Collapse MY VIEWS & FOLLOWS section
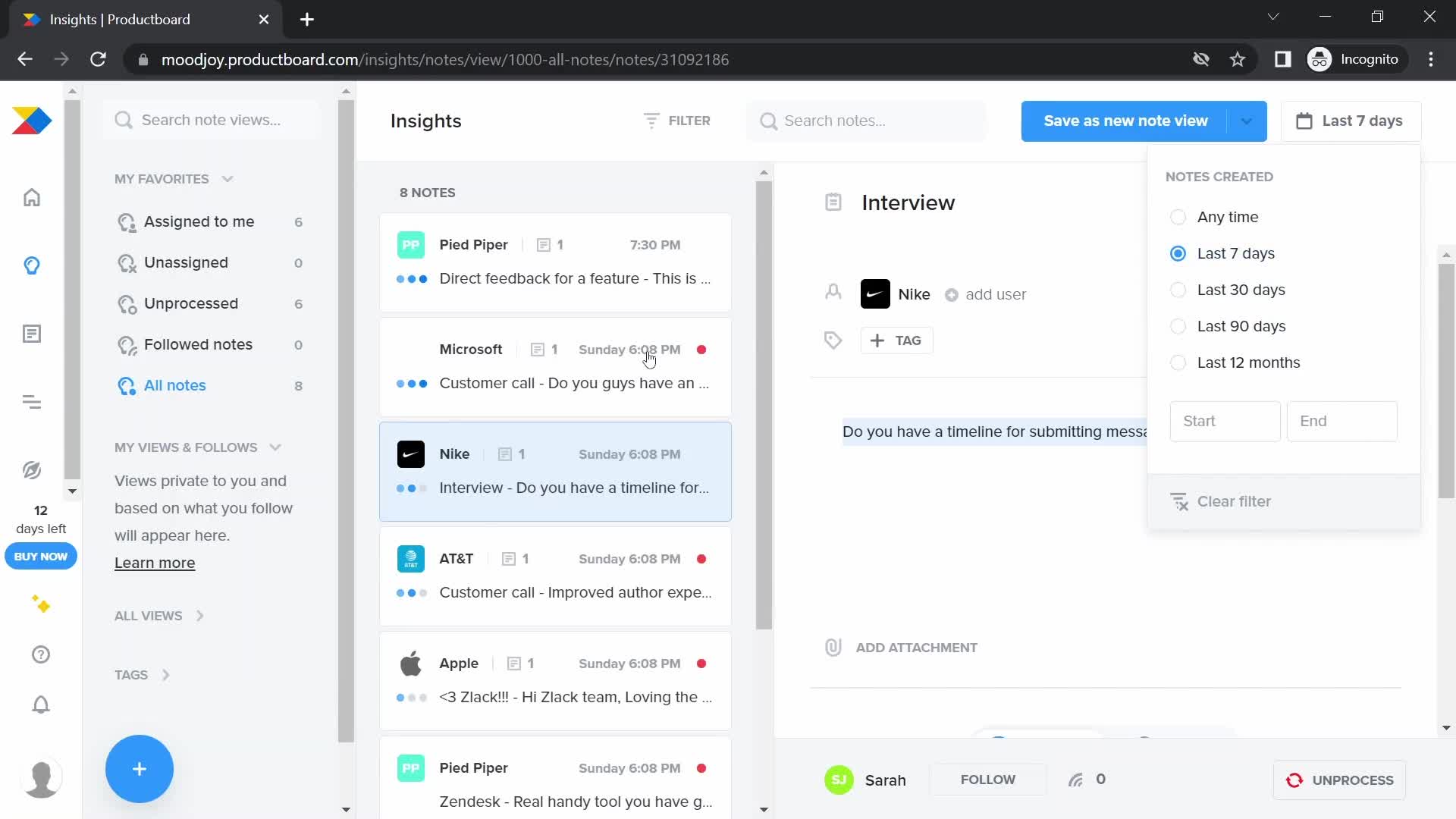1456x819 pixels. pyautogui.click(x=275, y=447)
